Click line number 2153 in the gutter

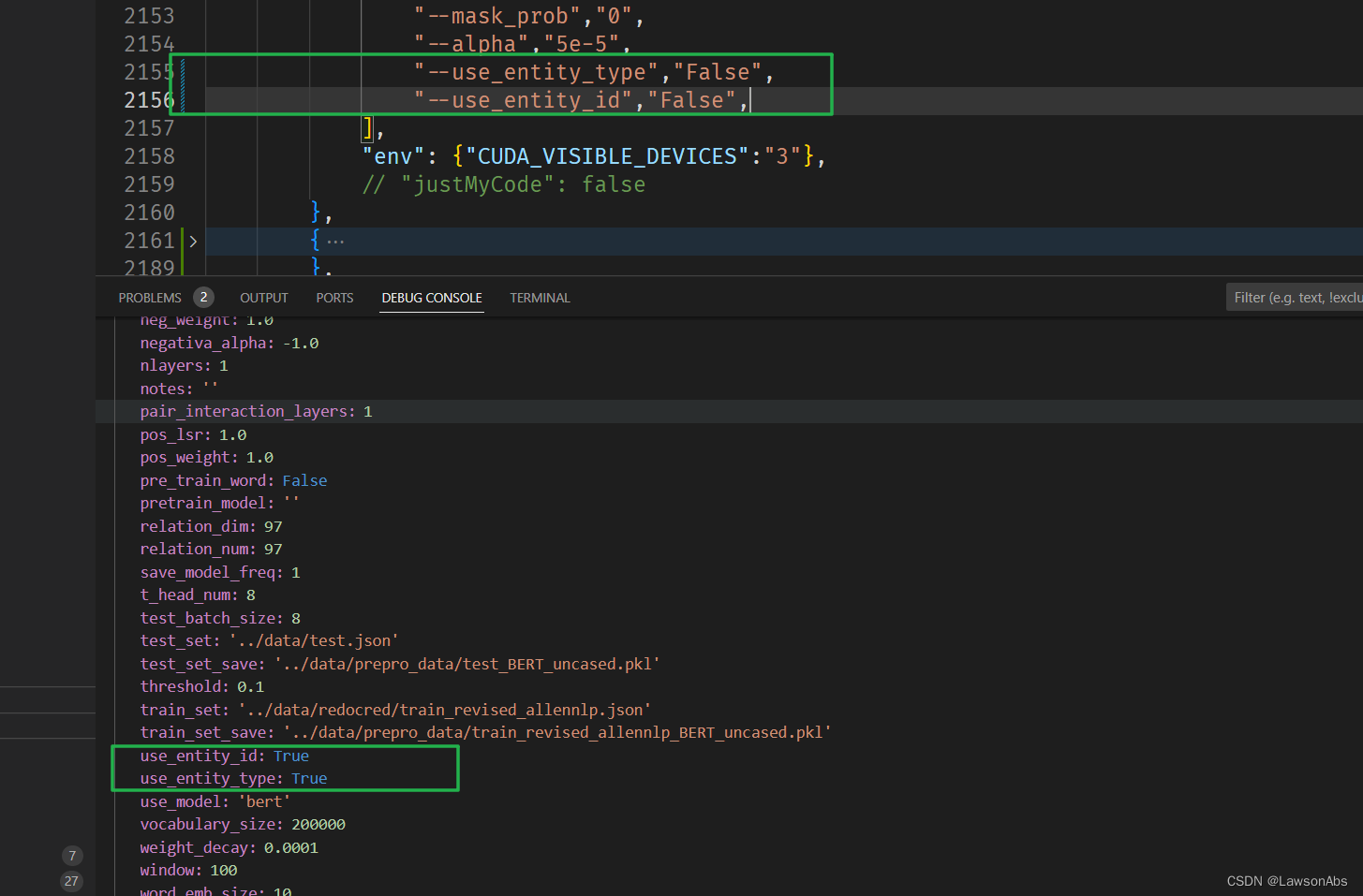pos(149,16)
